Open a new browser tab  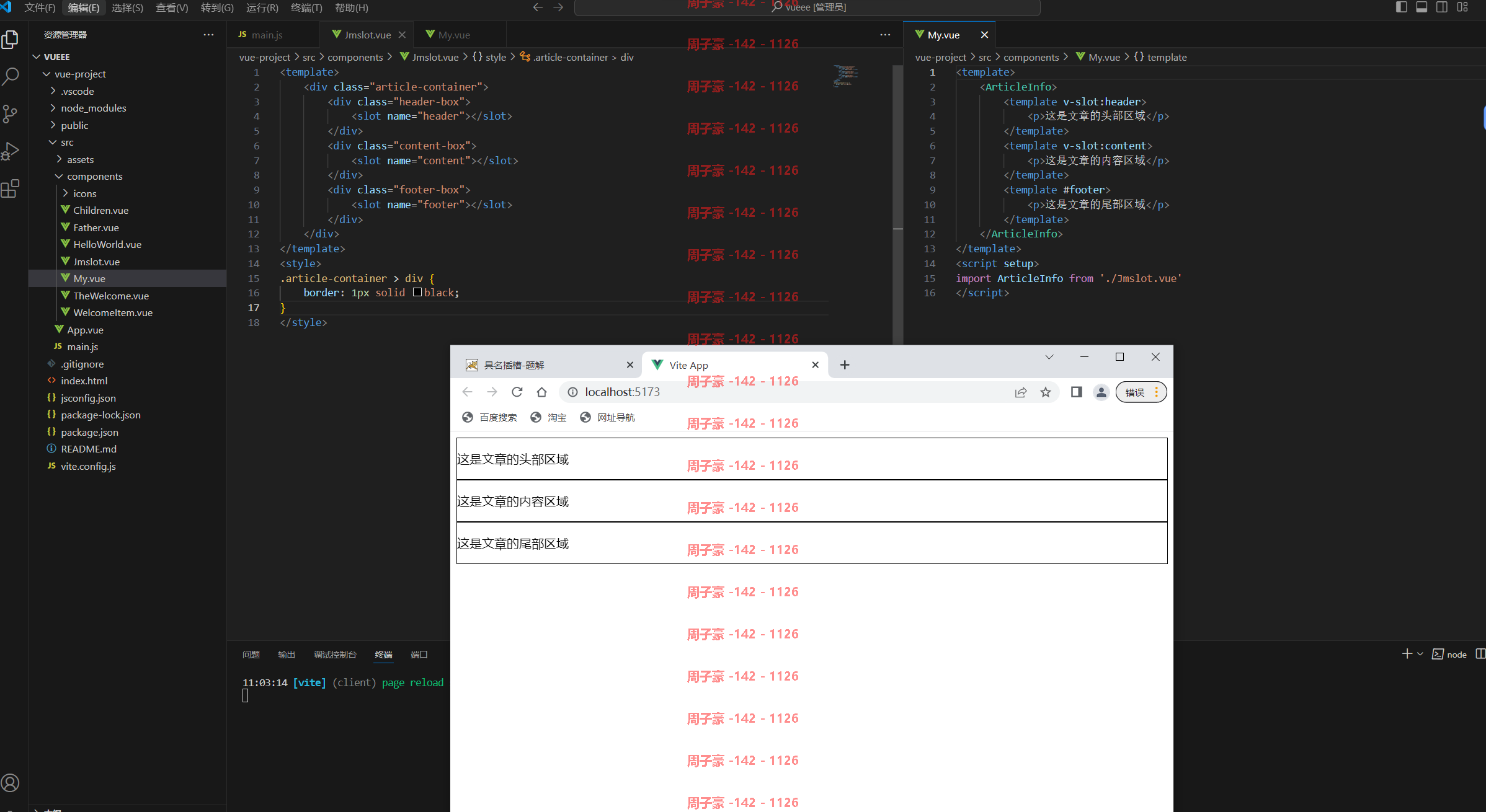tap(845, 365)
